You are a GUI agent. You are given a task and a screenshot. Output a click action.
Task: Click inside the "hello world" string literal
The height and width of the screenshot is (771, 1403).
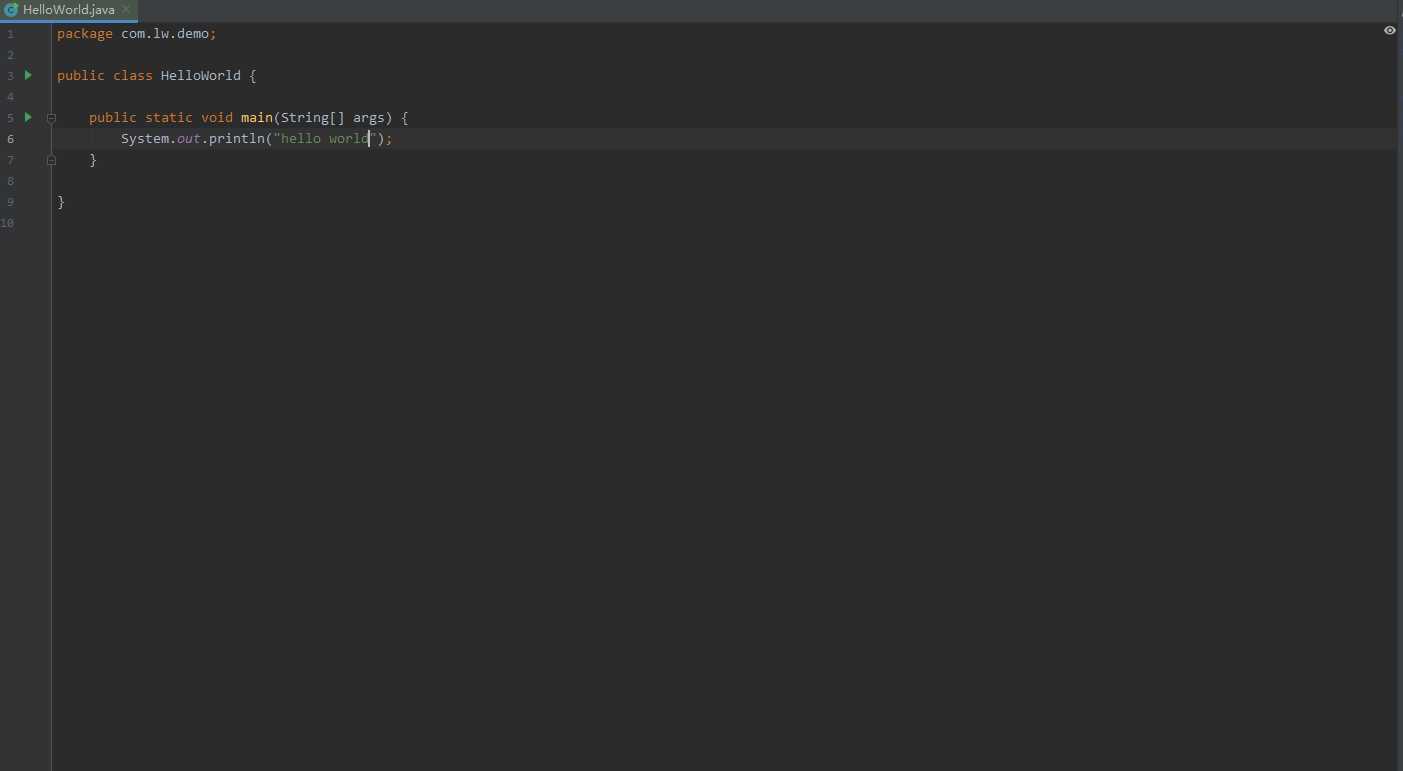coord(325,138)
